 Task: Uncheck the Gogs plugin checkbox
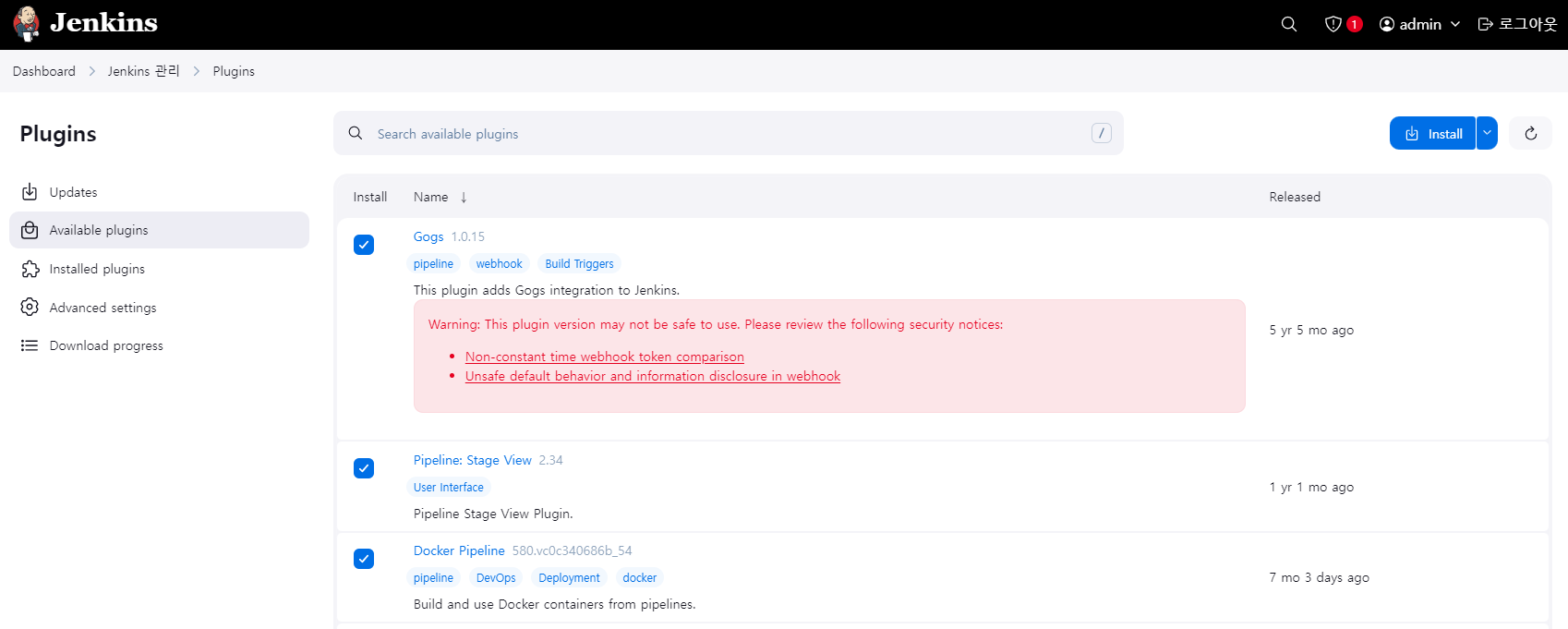(x=364, y=245)
